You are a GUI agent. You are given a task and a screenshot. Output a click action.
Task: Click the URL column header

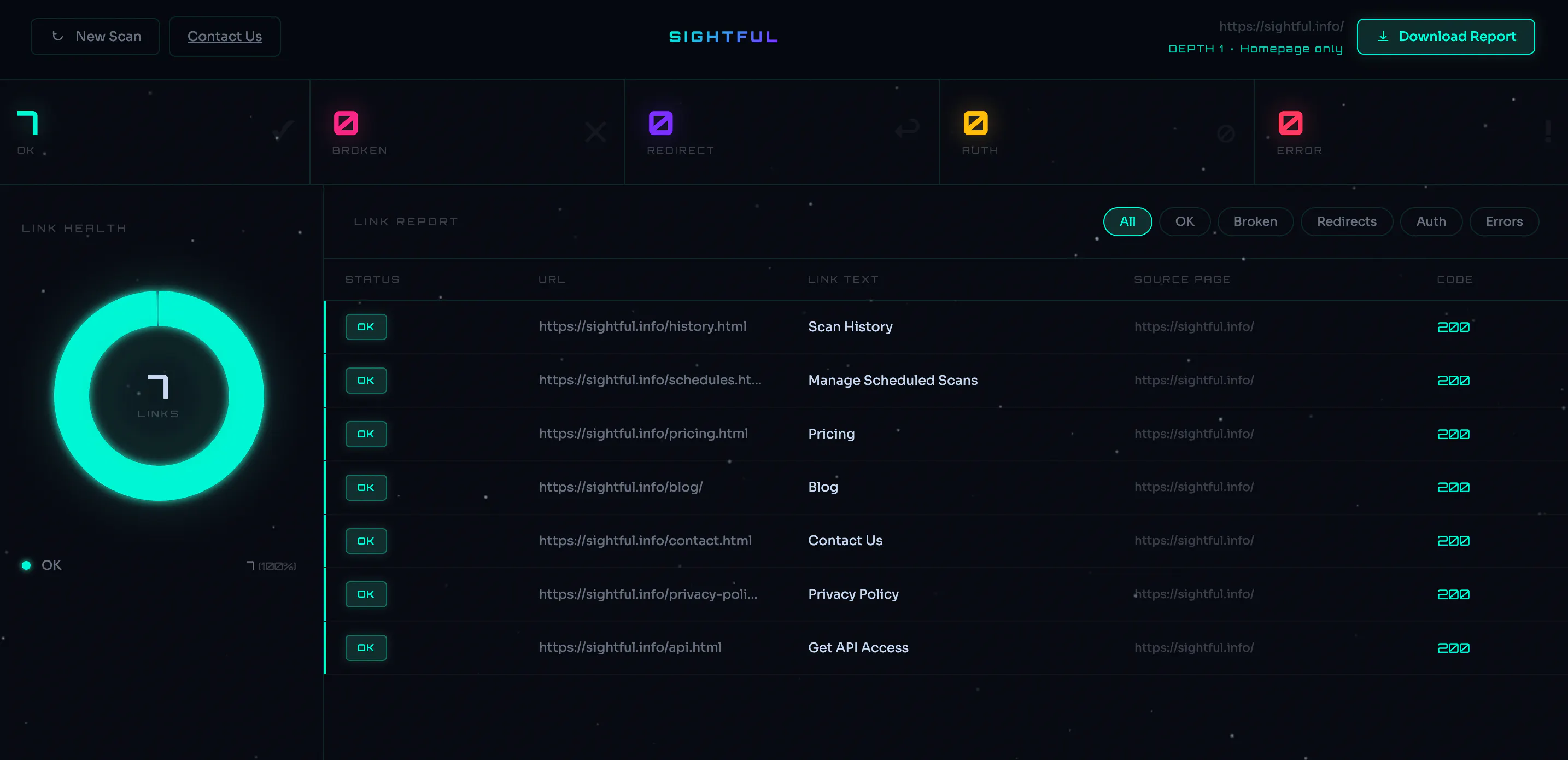pos(552,279)
